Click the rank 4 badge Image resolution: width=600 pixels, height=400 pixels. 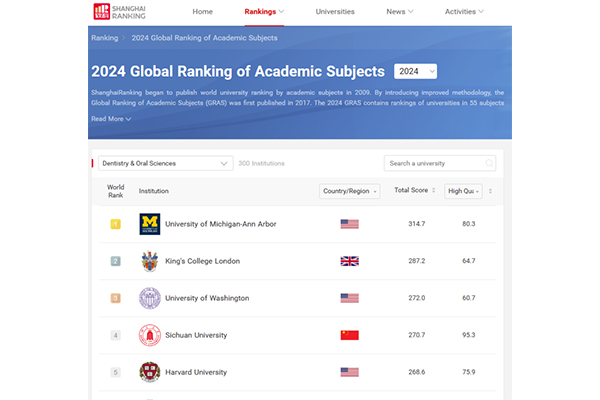click(116, 335)
